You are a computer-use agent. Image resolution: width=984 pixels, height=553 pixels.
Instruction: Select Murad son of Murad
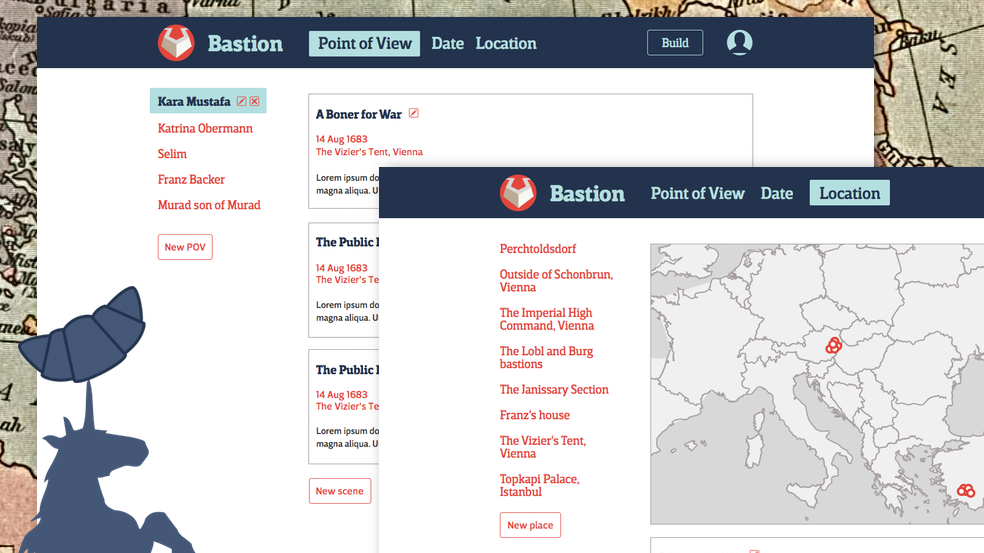click(x=209, y=205)
